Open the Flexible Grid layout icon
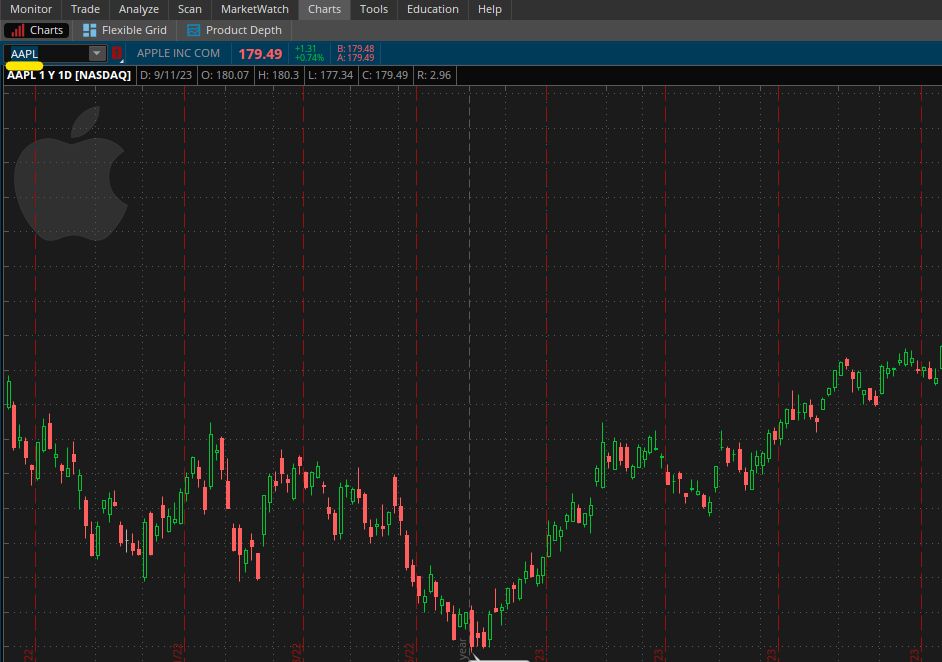The image size is (942, 662). (x=90, y=30)
